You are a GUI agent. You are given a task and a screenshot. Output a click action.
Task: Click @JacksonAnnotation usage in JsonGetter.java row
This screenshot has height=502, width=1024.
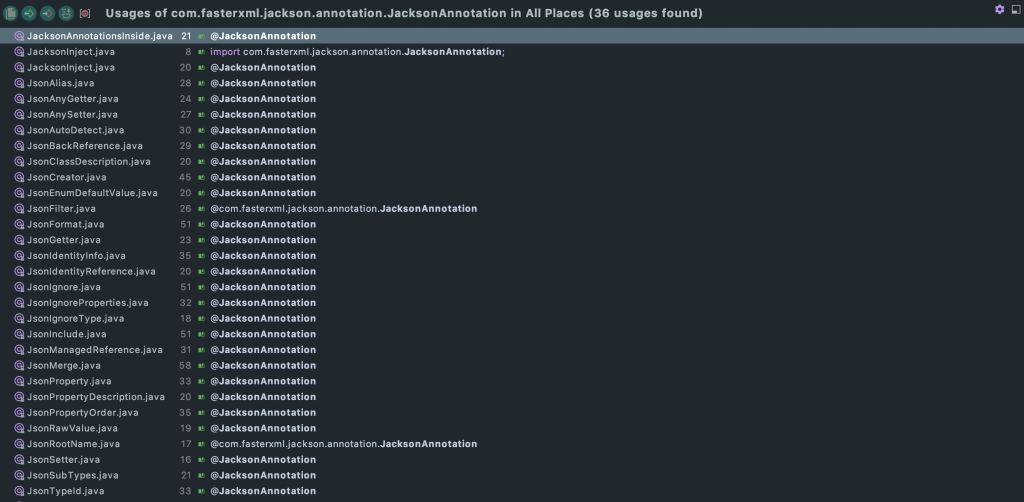click(263, 240)
